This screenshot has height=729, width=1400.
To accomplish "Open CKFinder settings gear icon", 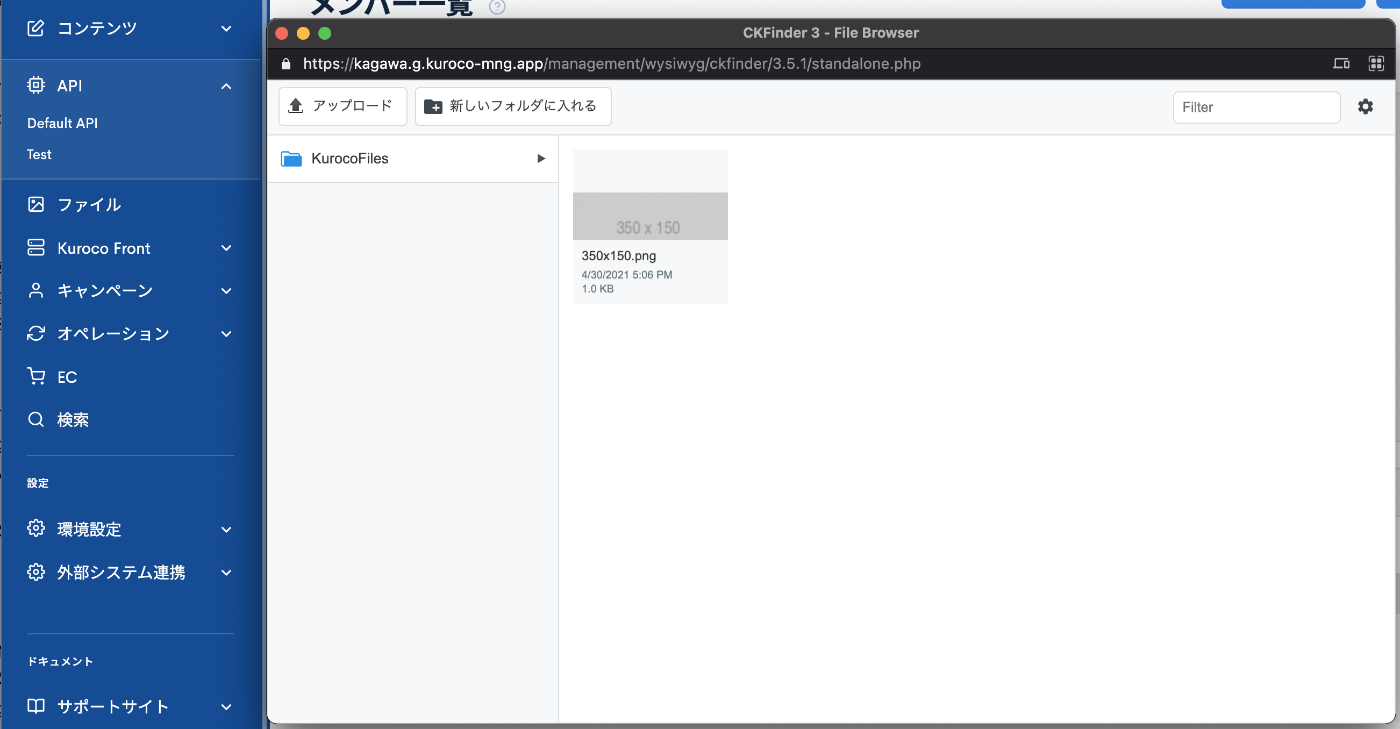I will [1365, 107].
